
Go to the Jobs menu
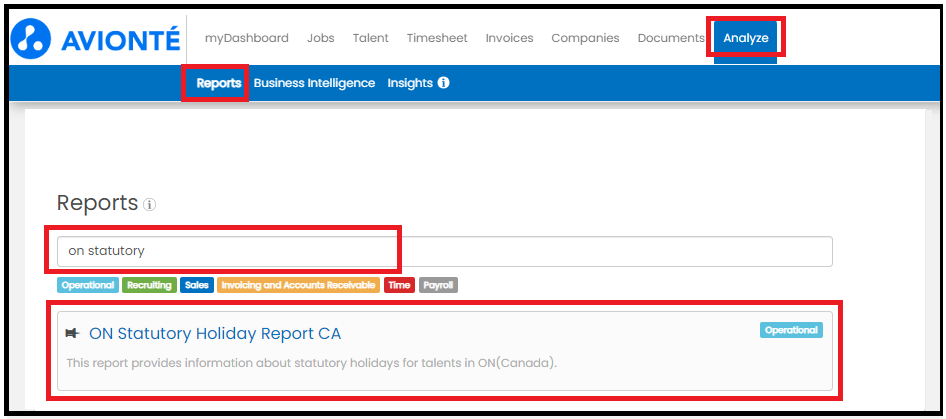(x=320, y=38)
